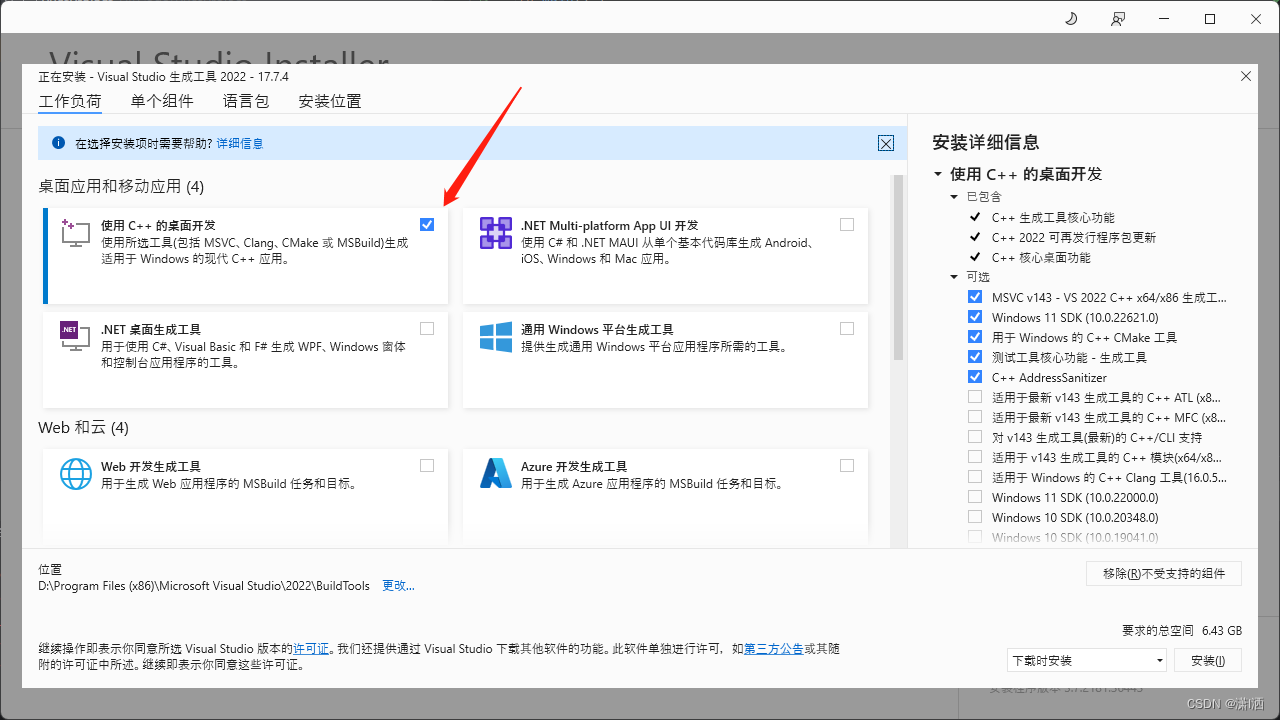The image size is (1280, 720).
Task: Open the 许可证 link
Action: [x=311, y=649]
